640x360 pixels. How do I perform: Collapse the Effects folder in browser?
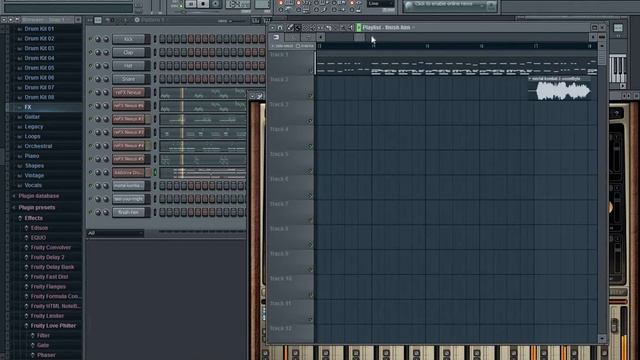pos(33,218)
